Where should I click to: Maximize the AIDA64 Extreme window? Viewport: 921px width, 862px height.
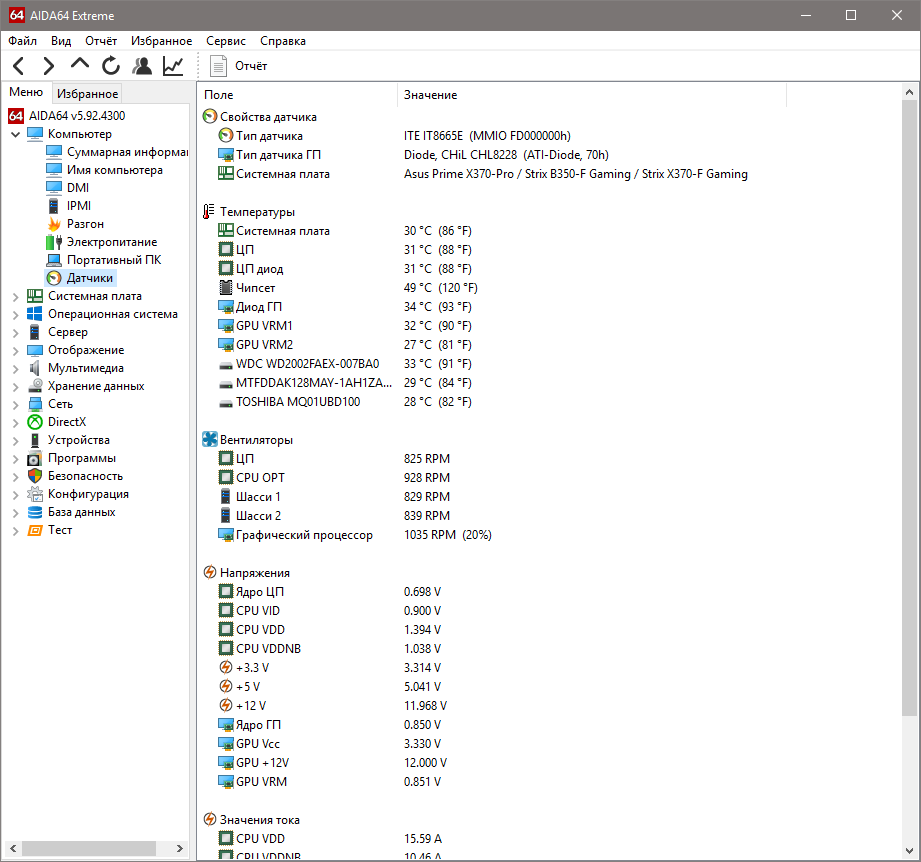851,15
